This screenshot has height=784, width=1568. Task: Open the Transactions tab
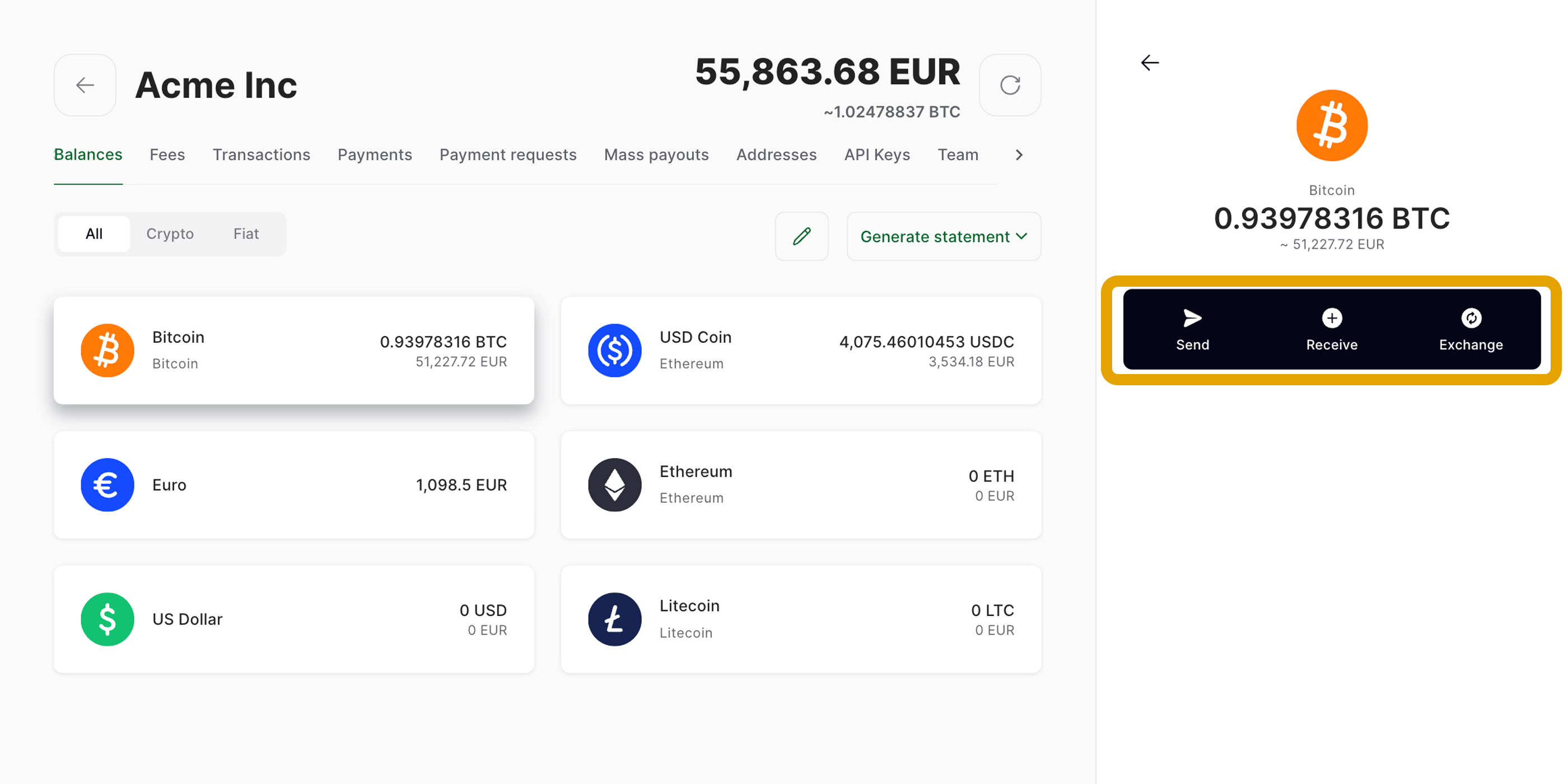tap(261, 155)
